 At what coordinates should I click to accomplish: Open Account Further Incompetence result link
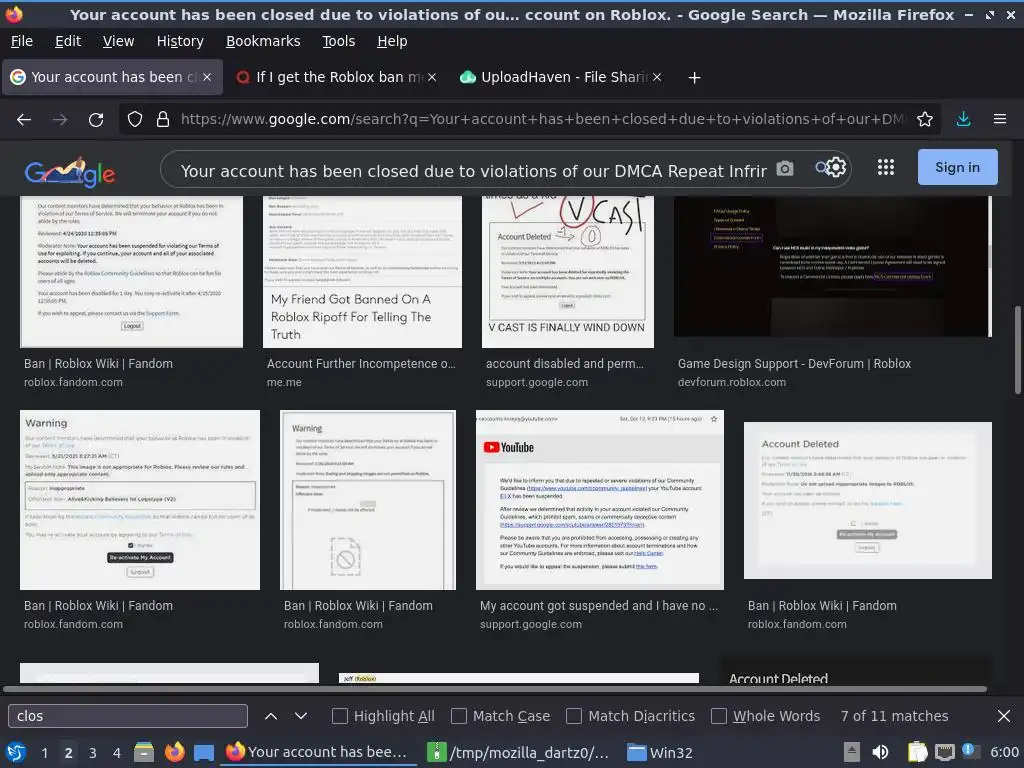pyautogui.click(x=361, y=364)
